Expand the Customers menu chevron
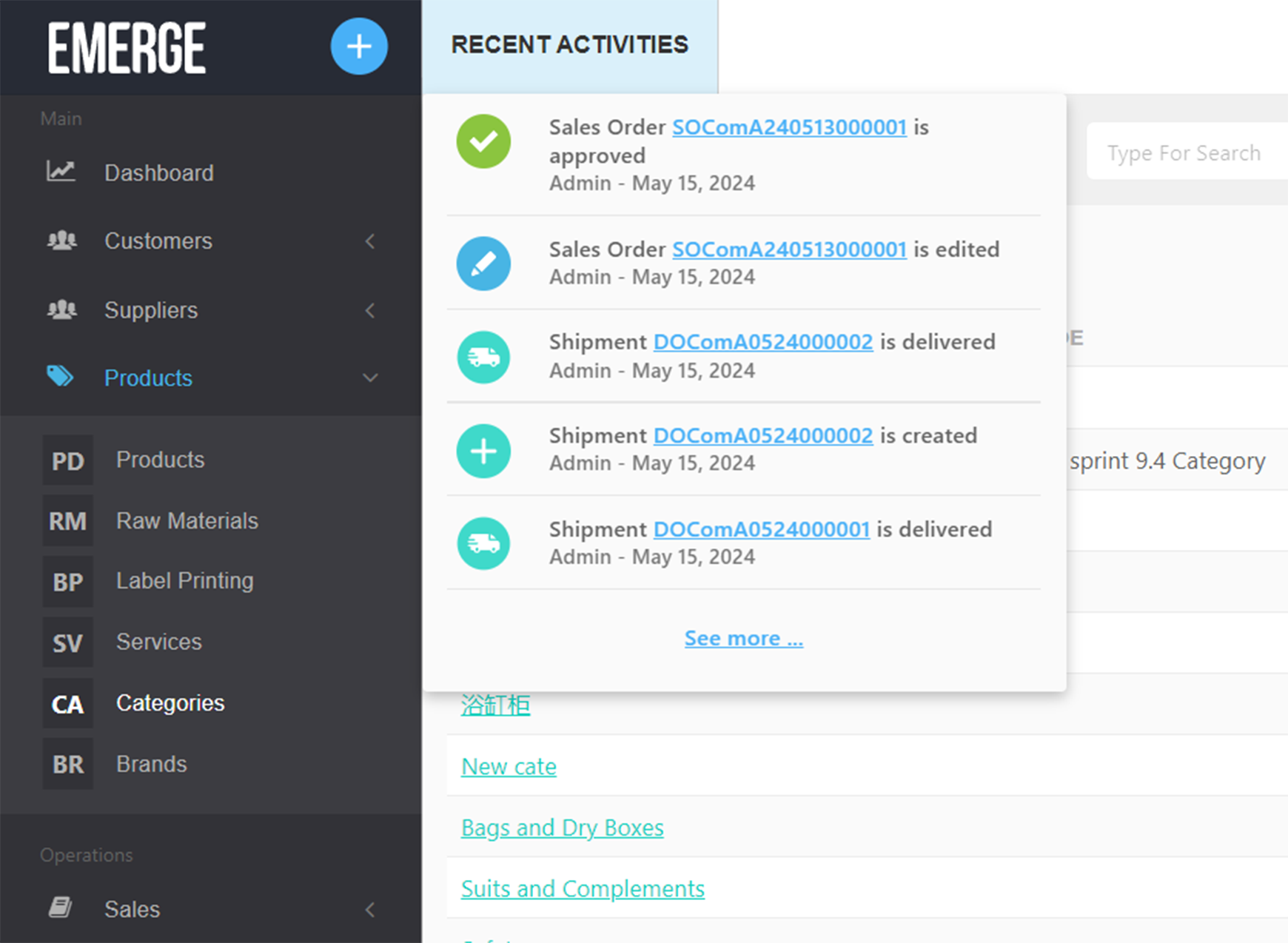Image resolution: width=1288 pixels, height=943 pixels. pos(370,241)
